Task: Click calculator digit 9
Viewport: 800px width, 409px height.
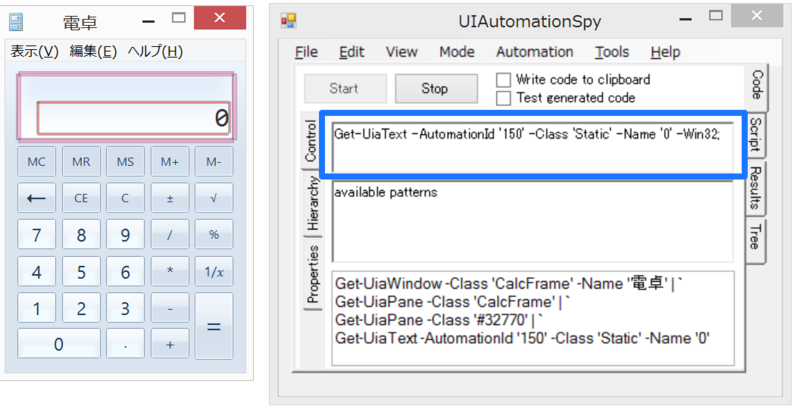Action: pos(126,235)
